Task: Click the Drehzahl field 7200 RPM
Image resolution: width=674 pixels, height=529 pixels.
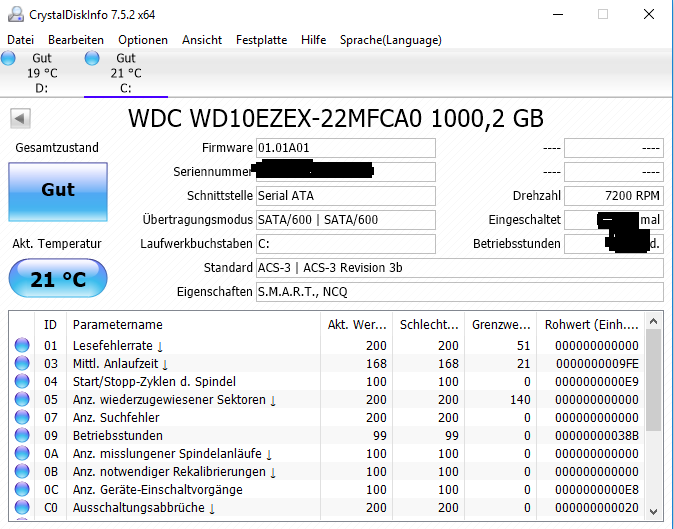Action: tap(614, 196)
